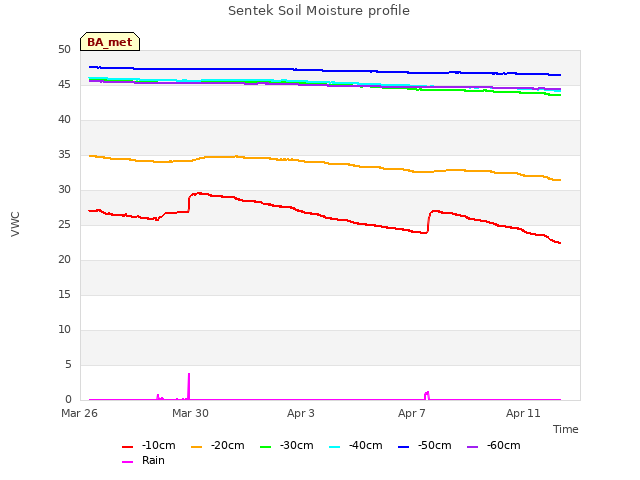This screenshot has height=480, width=640.
Task: Click the 45 y-axis tick label
Action: pos(64,84)
